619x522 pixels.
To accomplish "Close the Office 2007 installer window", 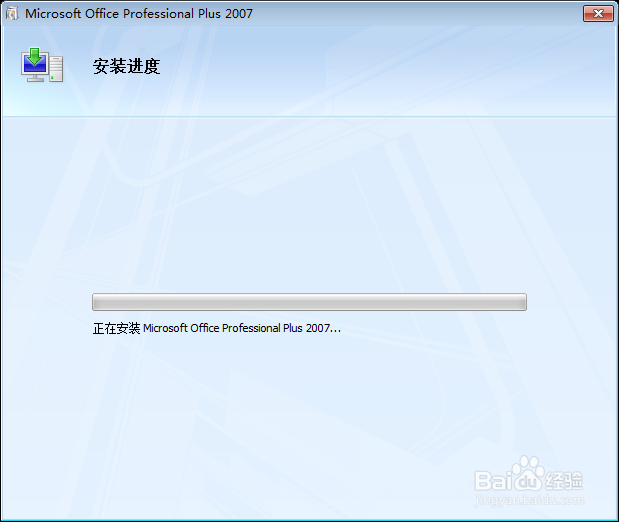I will tap(598, 14).
